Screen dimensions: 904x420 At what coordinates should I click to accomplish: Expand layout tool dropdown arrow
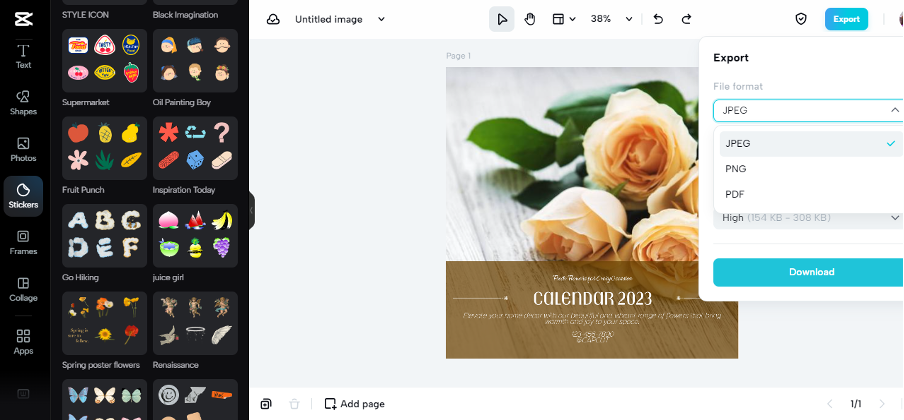(572, 20)
